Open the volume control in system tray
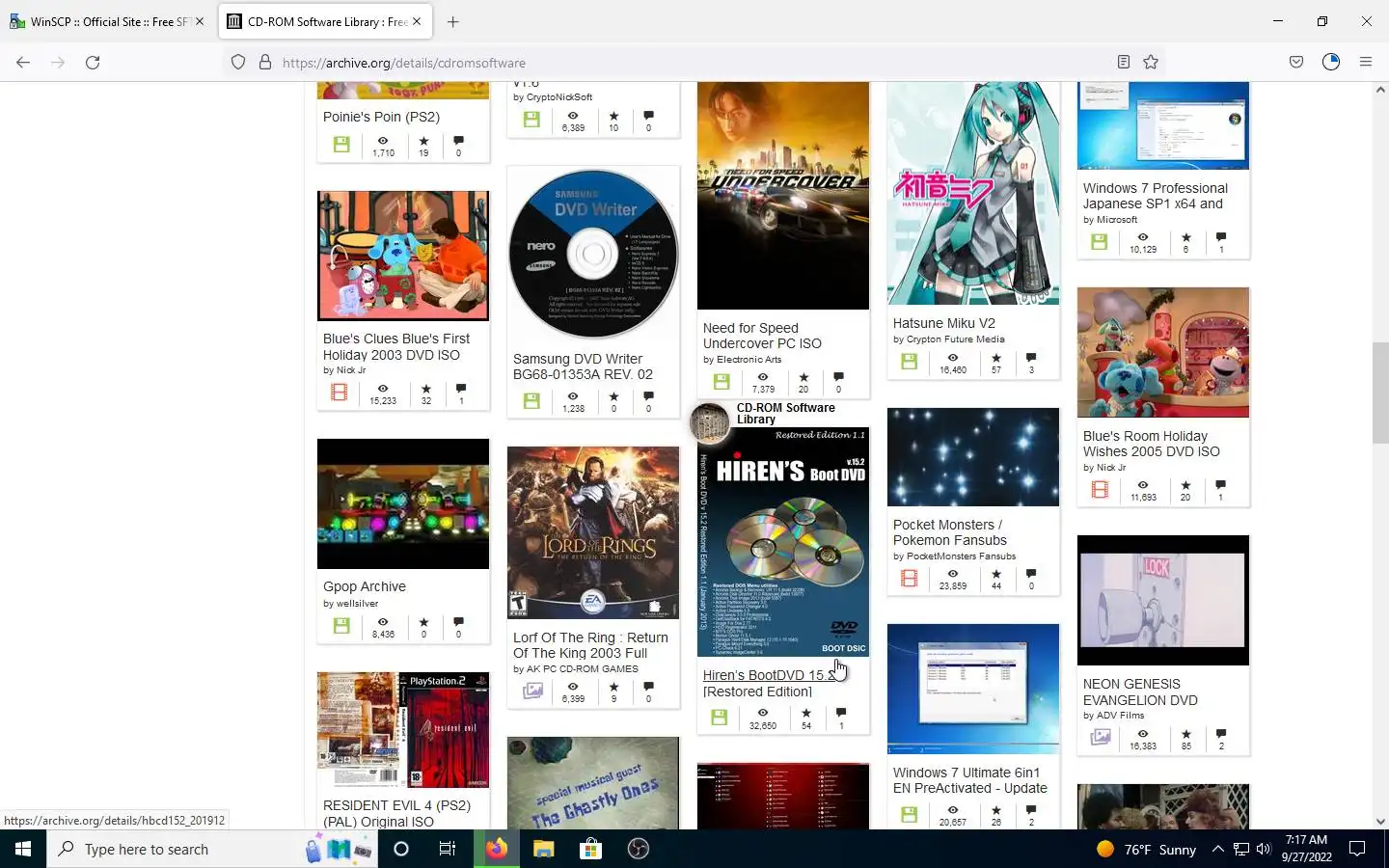Screen dimensions: 1389x868 click(1264, 849)
